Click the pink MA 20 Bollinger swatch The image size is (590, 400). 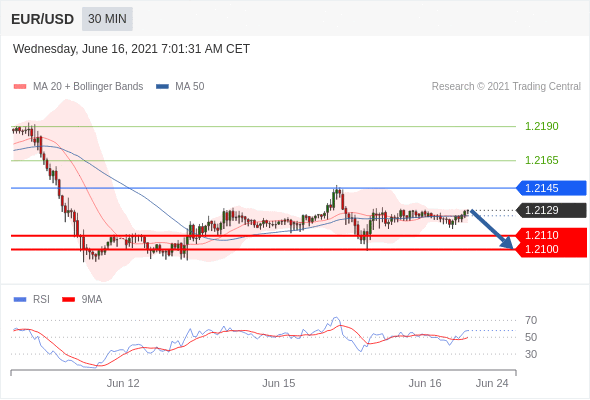click(x=20, y=87)
